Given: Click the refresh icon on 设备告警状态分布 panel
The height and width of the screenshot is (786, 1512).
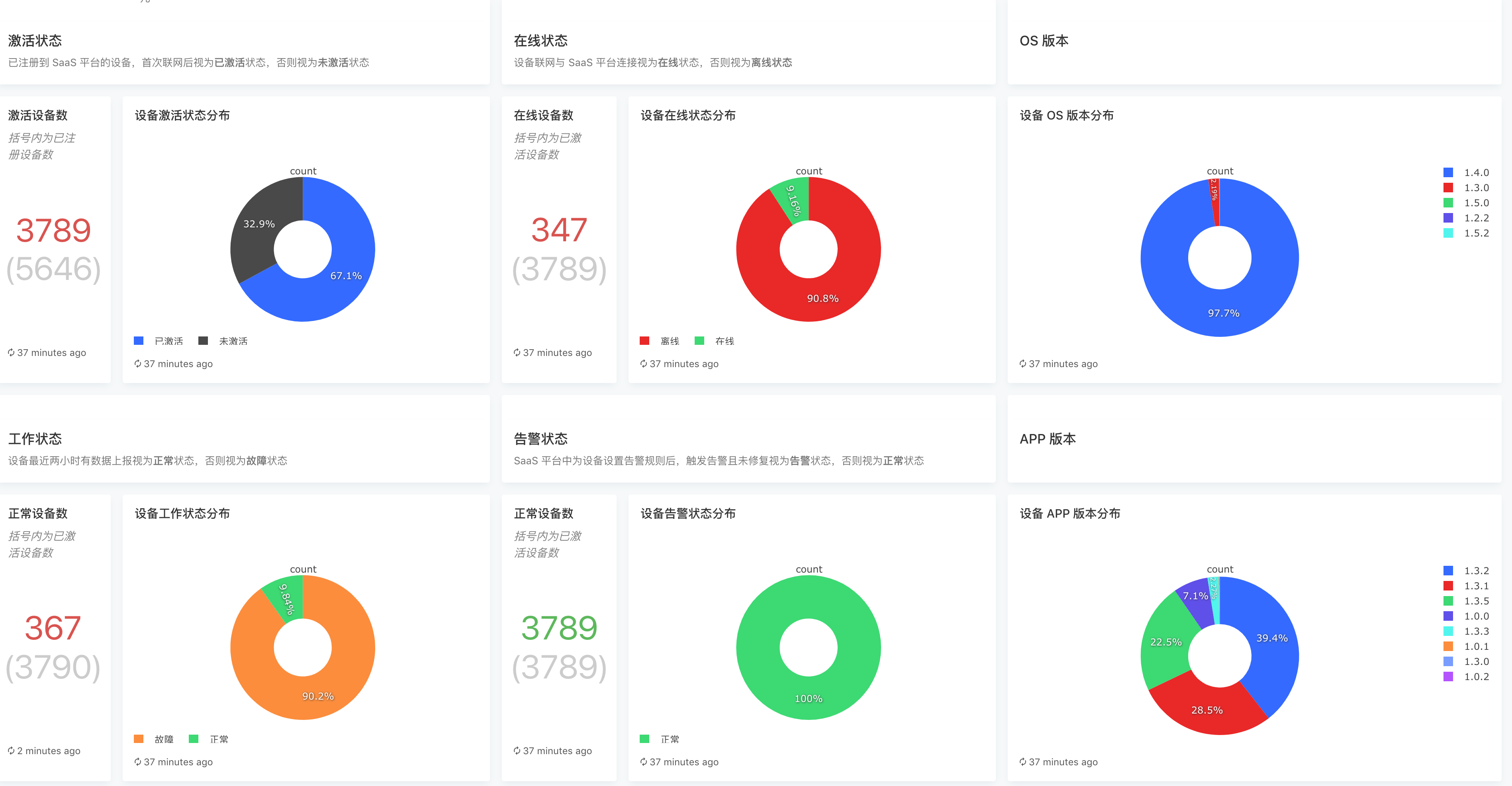Looking at the screenshot, I should (x=643, y=762).
